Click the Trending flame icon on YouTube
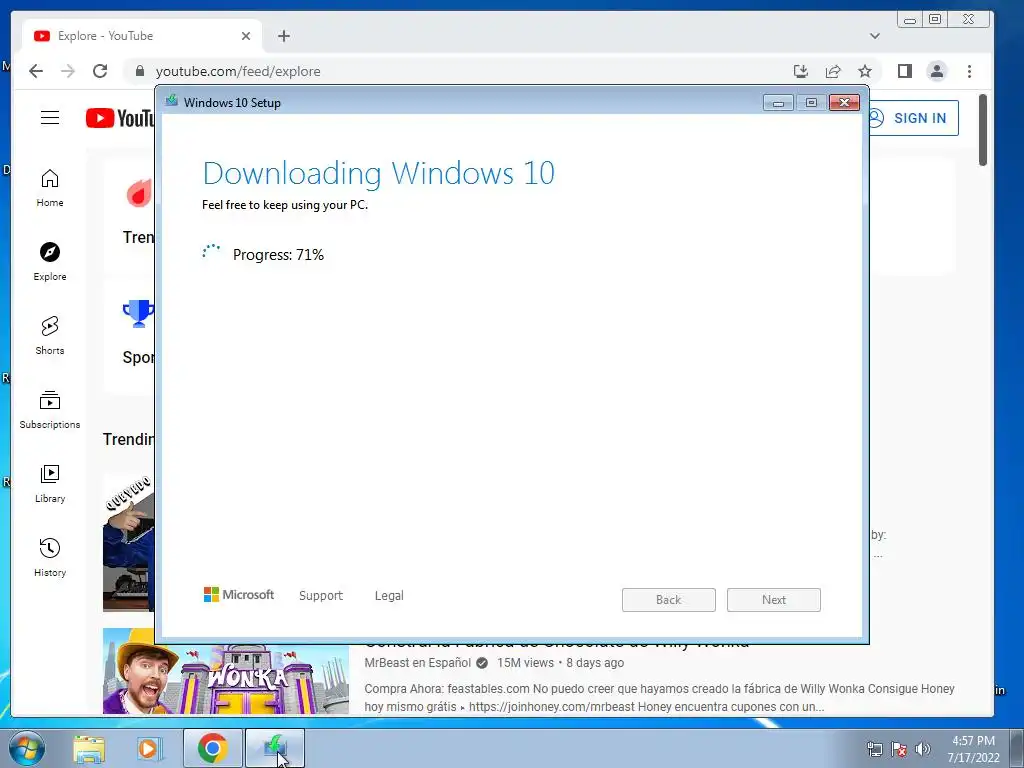The image size is (1024, 768). pyautogui.click(x=139, y=193)
